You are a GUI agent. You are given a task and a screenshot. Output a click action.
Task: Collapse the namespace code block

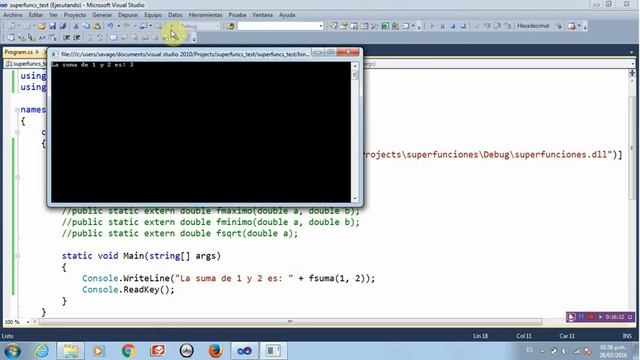(x=17, y=110)
